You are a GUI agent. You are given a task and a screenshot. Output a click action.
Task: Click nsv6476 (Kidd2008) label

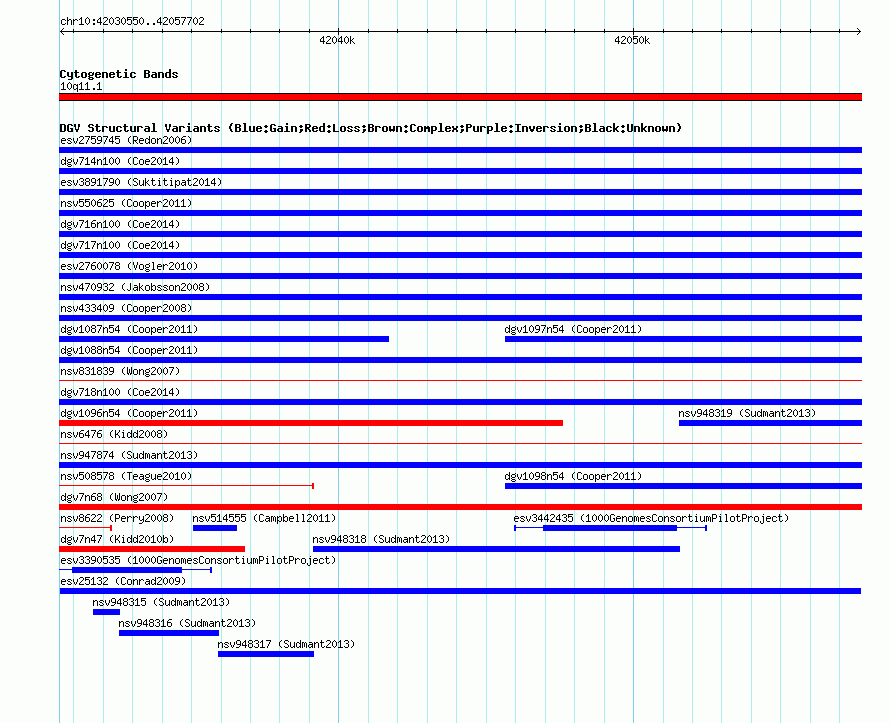tap(114, 434)
